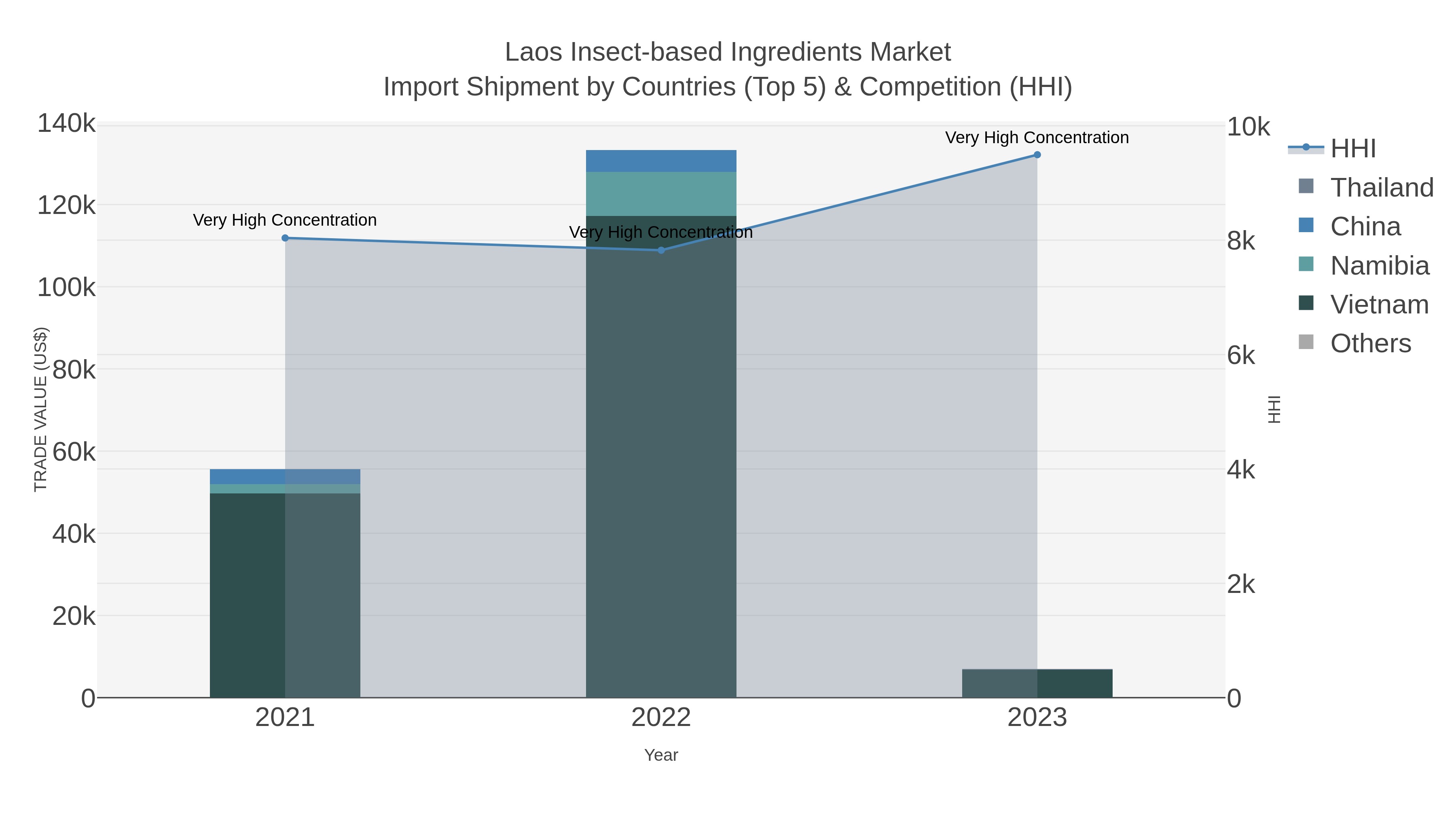Click 2023 Vietnam bar
Viewport: 1456px width, 819px height.
coord(1037,684)
